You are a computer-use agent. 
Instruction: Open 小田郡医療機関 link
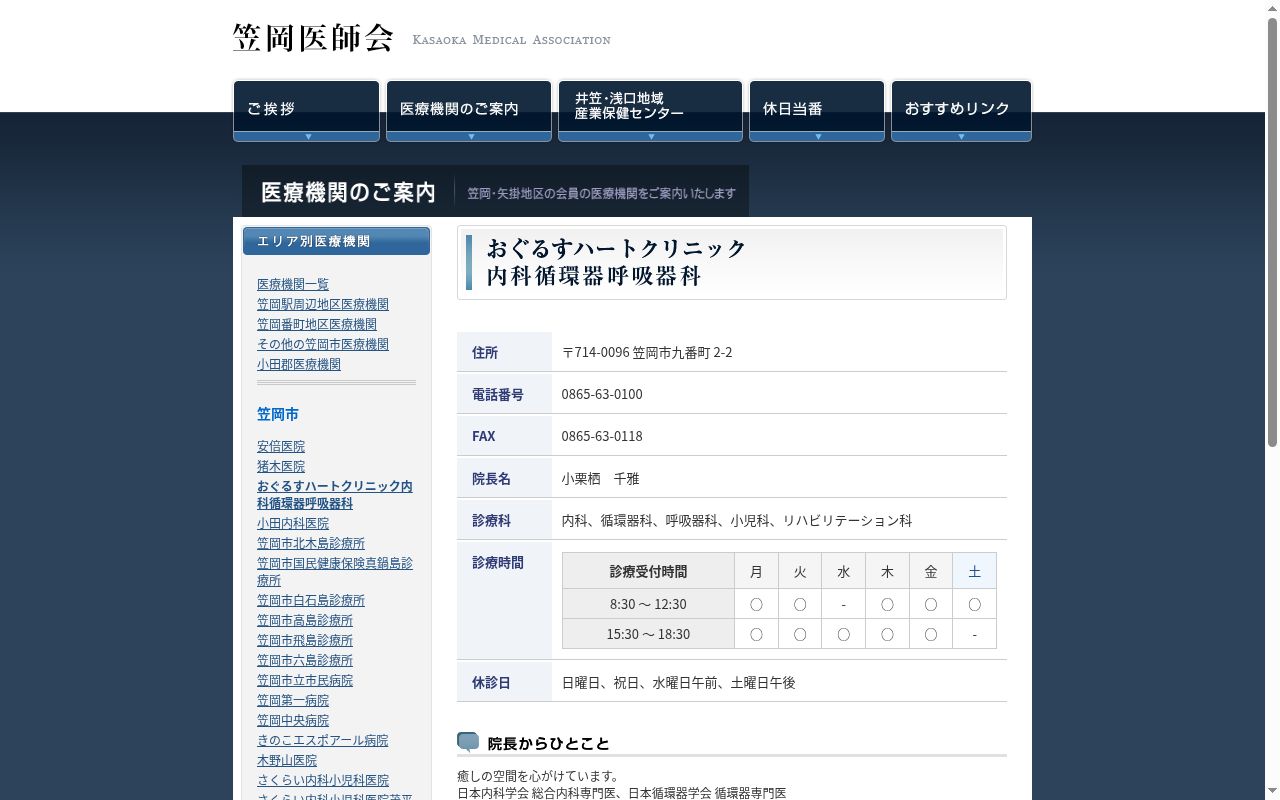[x=299, y=364]
